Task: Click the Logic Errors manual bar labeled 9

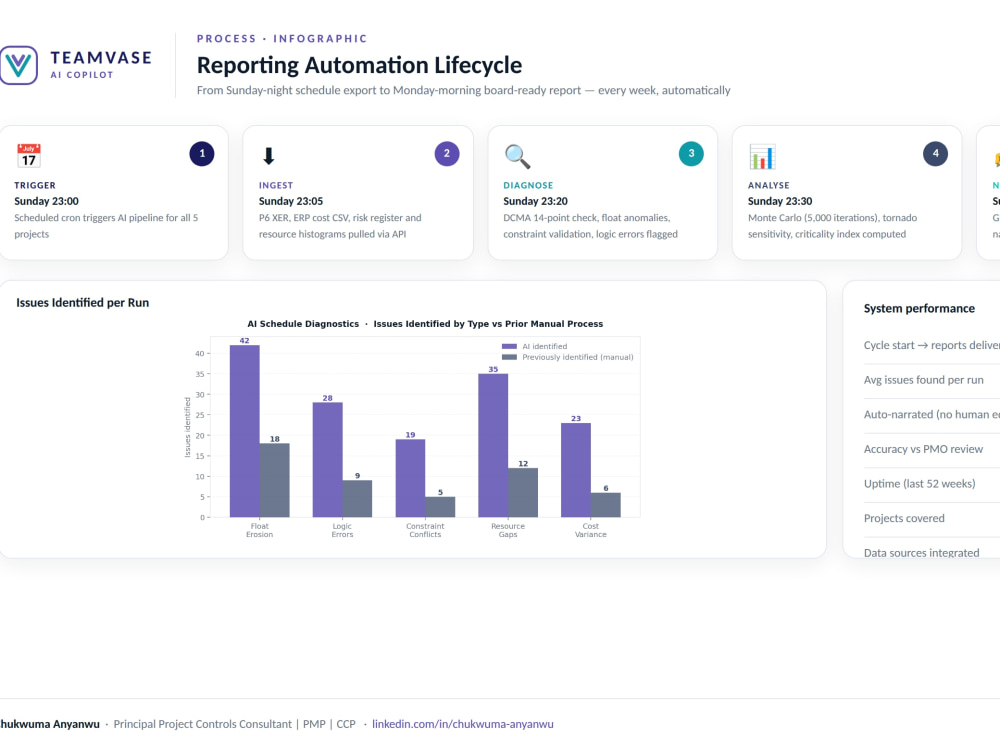Action: 357,499
